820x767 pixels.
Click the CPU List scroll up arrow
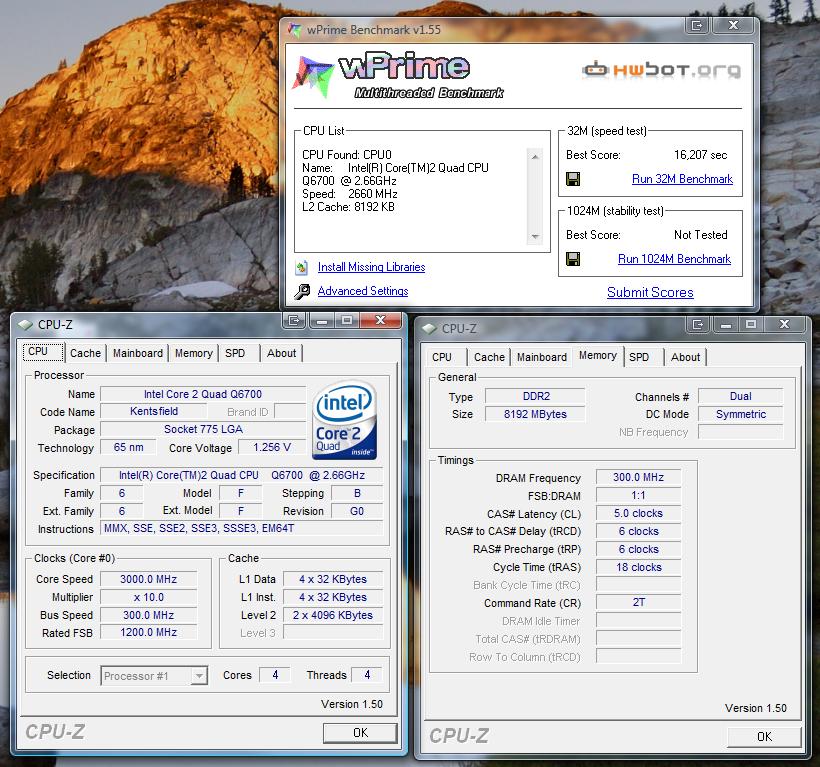coord(535,156)
